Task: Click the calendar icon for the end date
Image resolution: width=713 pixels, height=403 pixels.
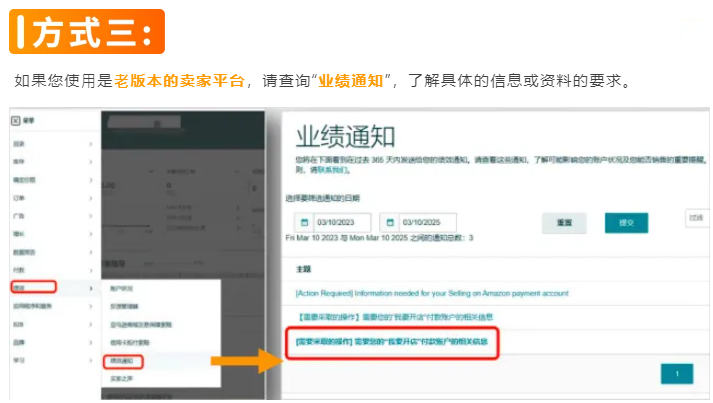Action: pyautogui.click(x=390, y=222)
